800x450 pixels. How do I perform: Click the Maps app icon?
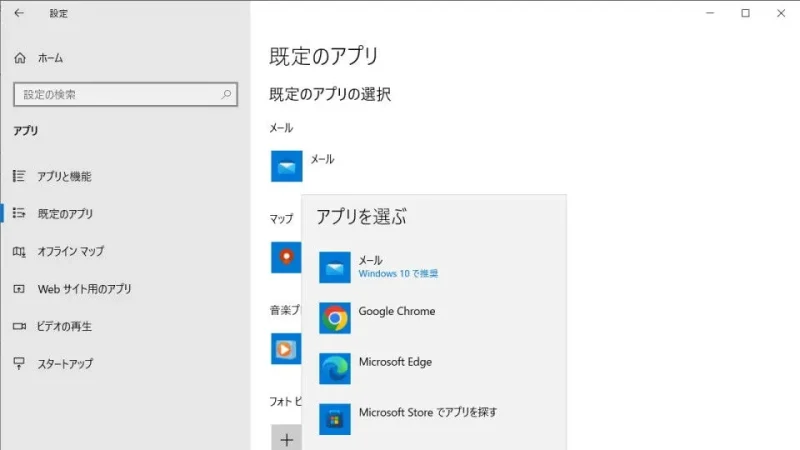[x=285, y=257]
